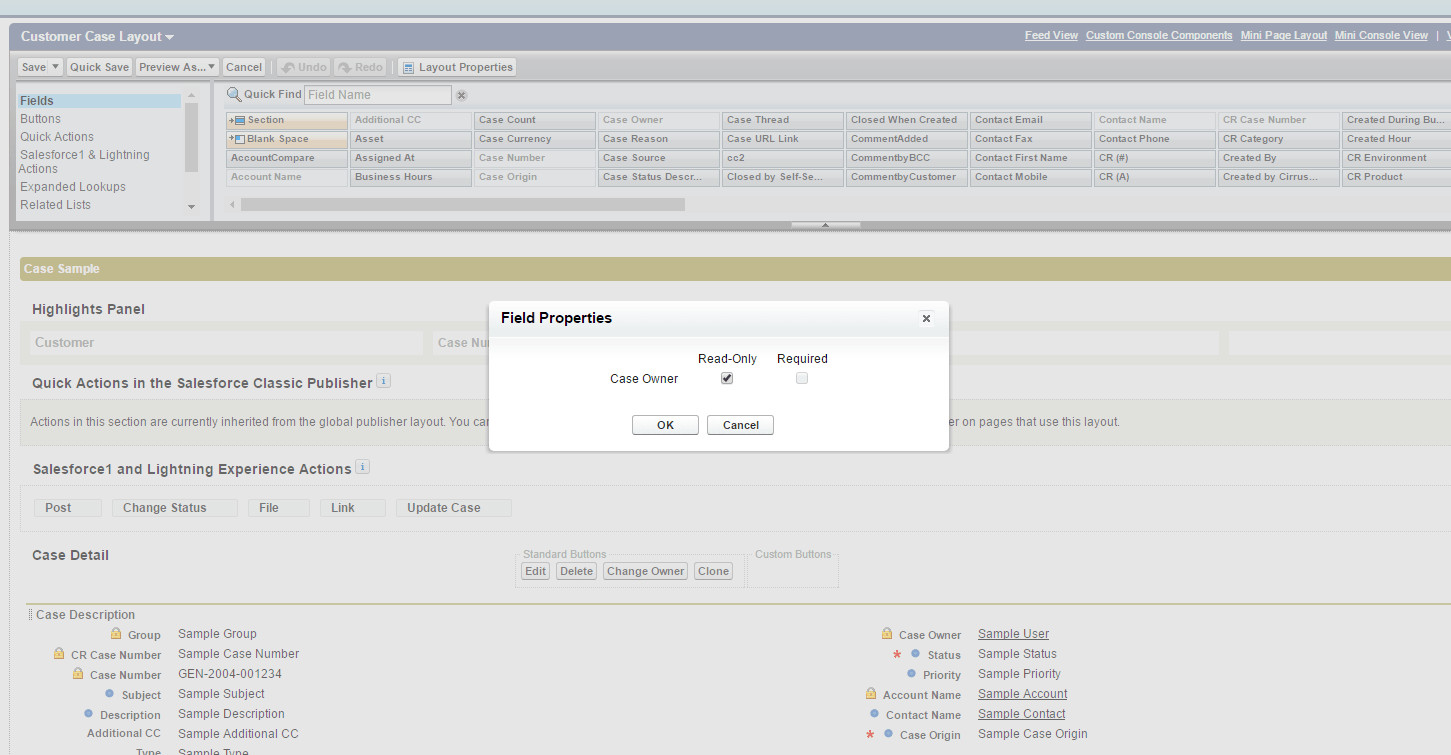The height and width of the screenshot is (755, 1451).
Task: Open the Mini Console View link
Action: point(1381,35)
